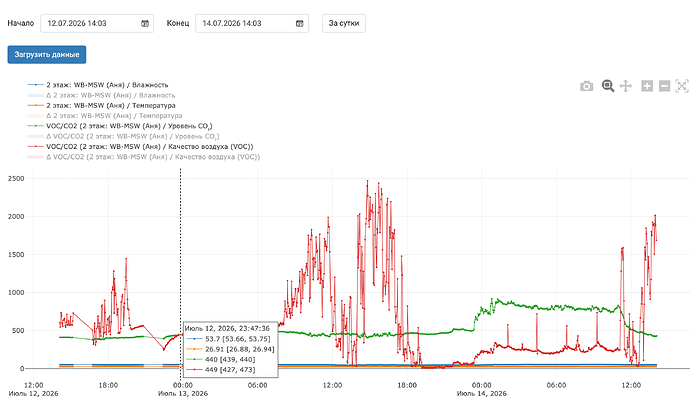Click the Autoscale axes icon
690x408 pixels.
pos(682,86)
